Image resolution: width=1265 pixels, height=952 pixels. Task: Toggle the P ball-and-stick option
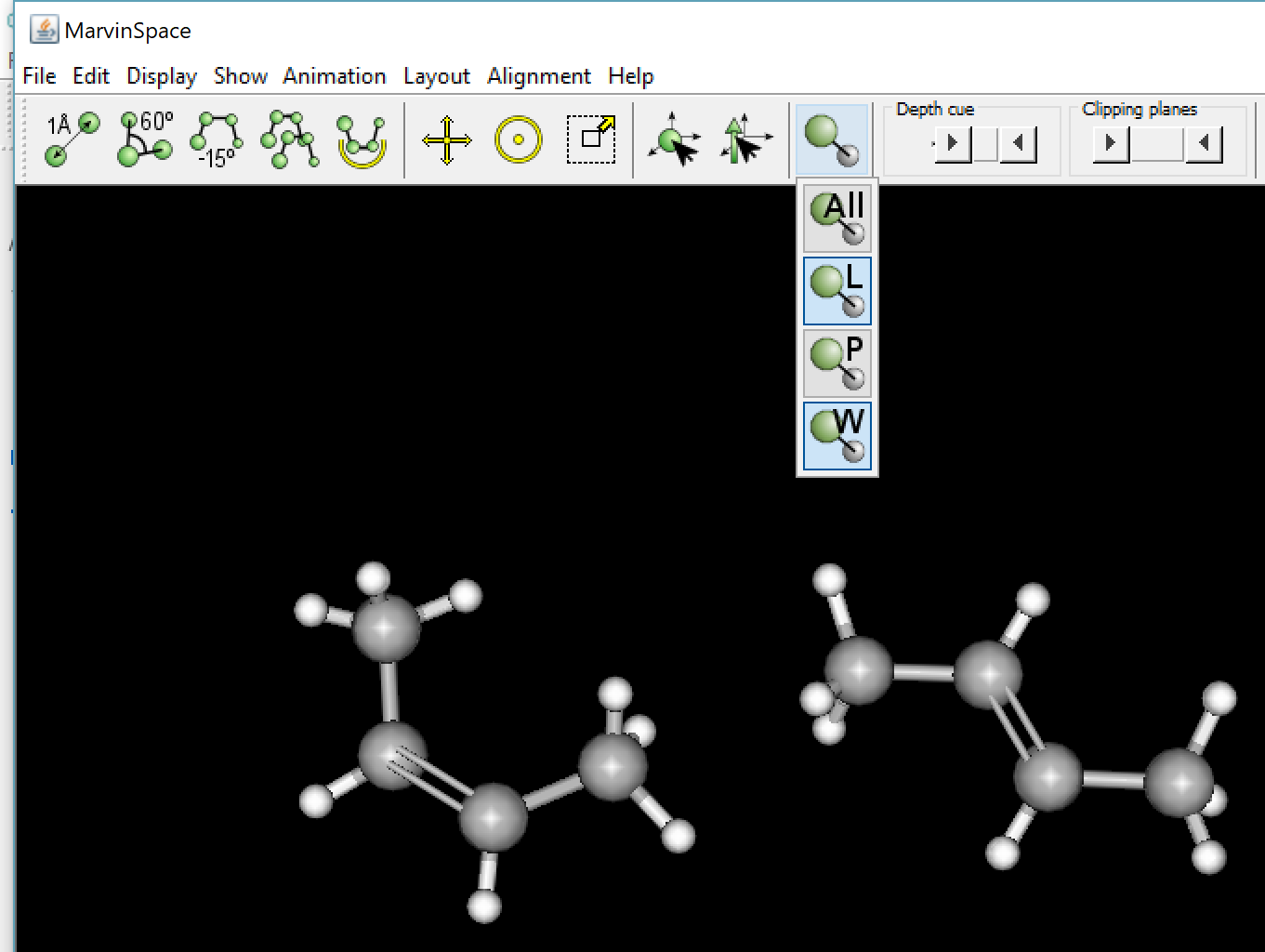[x=837, y=364]
